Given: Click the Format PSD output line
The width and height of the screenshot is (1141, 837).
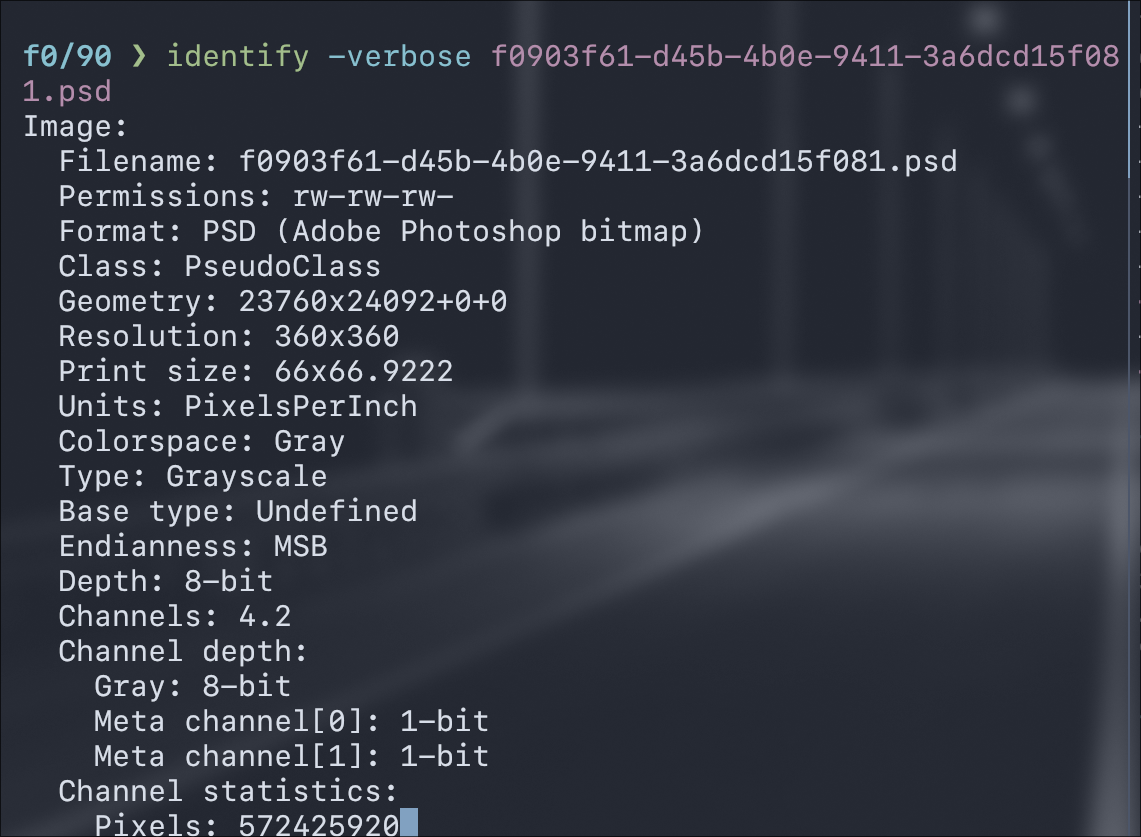Looking at the screenshot, I should click(381, 231).
